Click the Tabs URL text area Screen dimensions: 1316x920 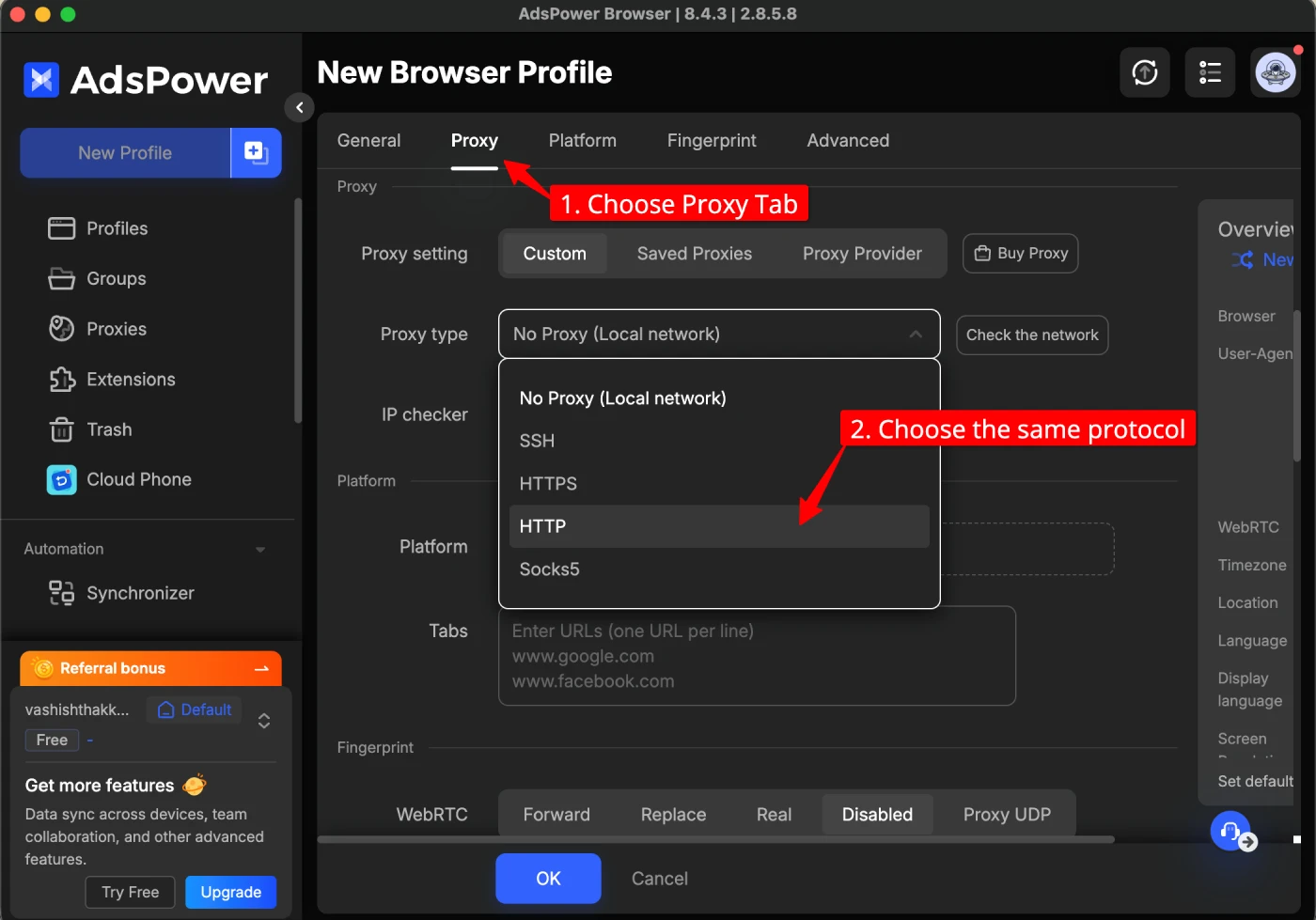tap(757, 656)
